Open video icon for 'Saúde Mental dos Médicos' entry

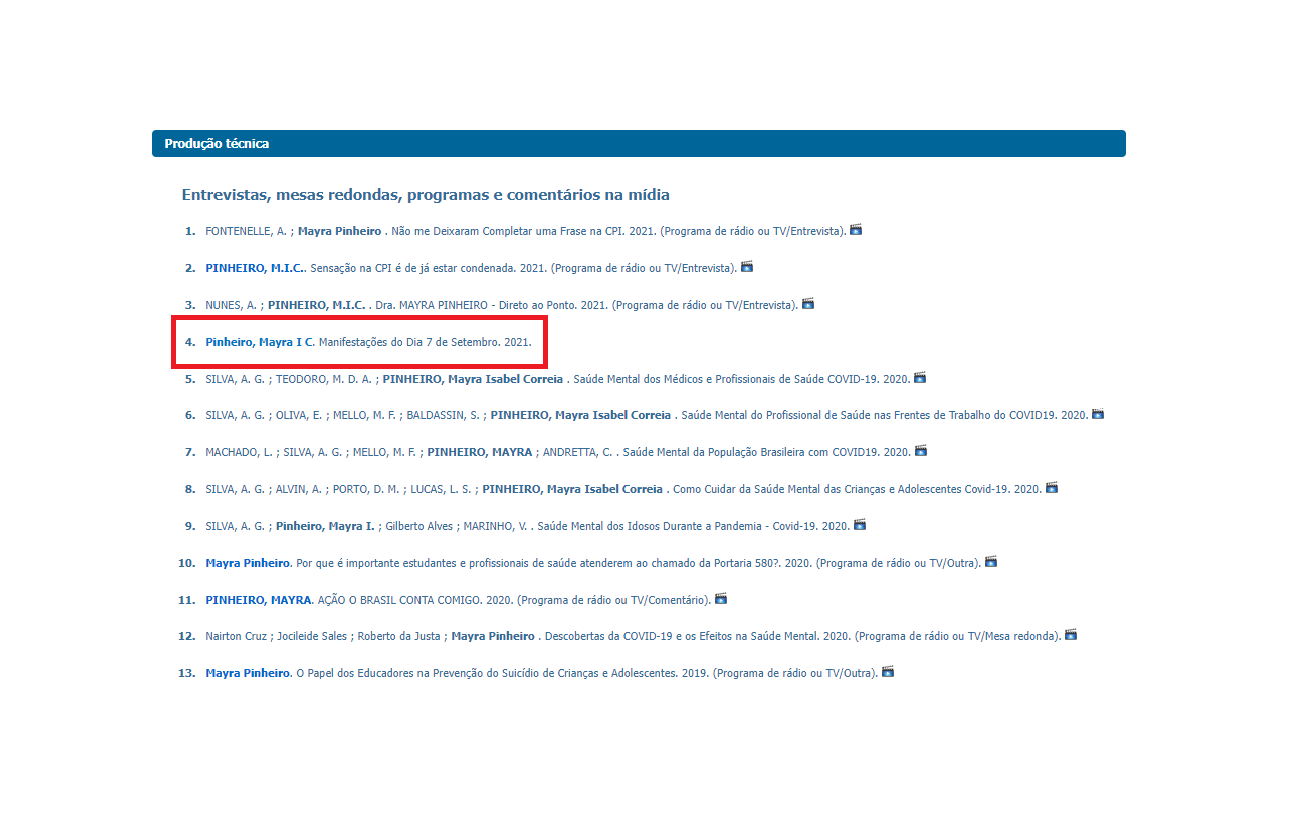tap(920, 378)
